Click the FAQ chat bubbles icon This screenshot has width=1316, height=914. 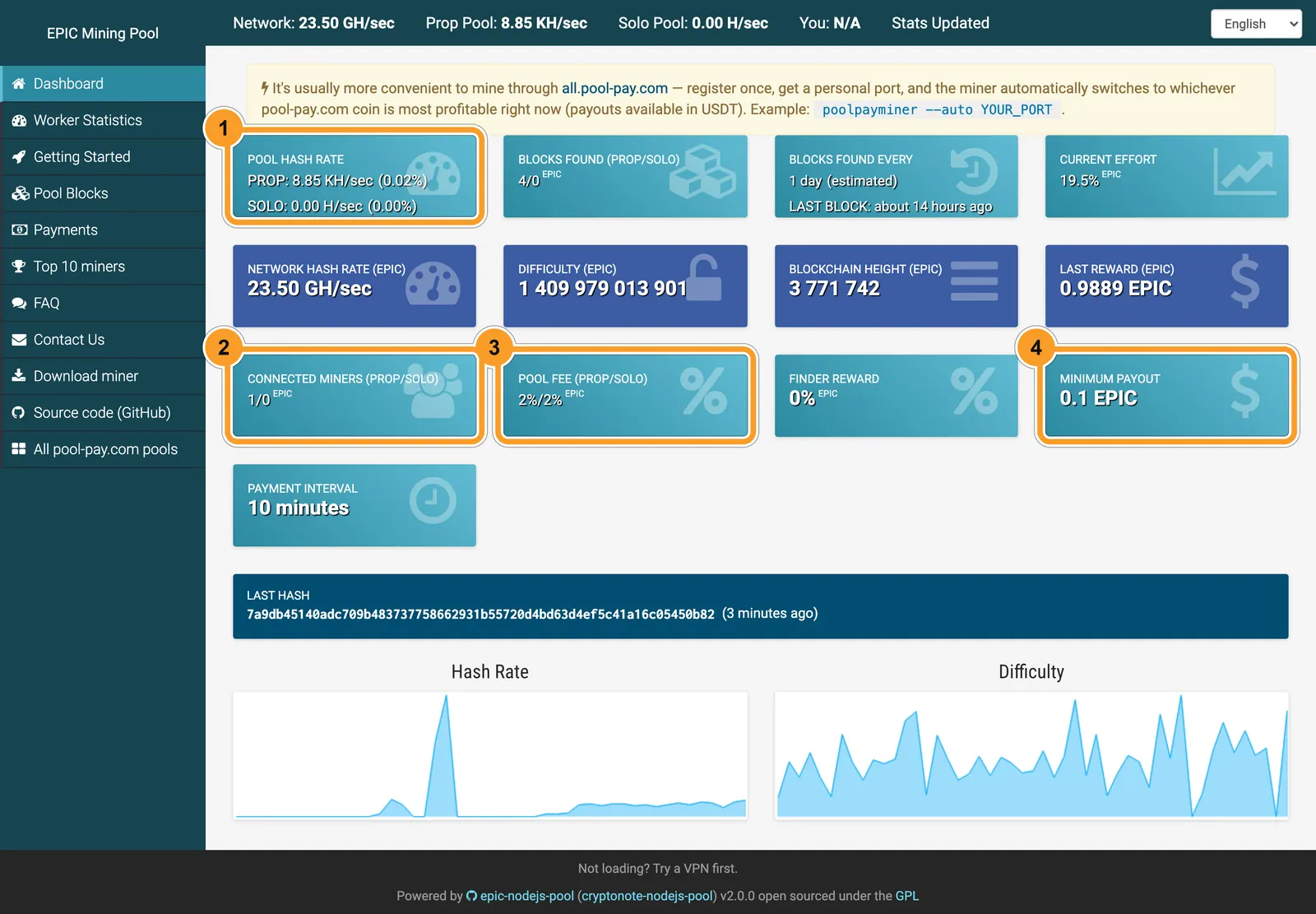pyautogui.click(x=19, y=304)
